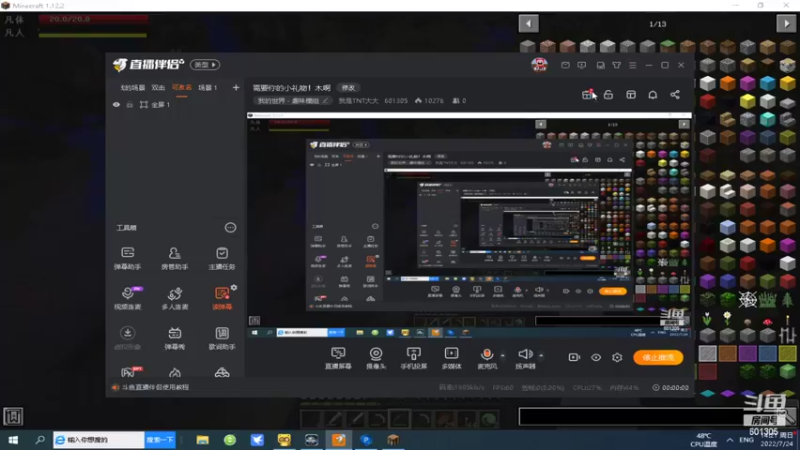Open File Explorer from the taskbar
Screen dimensions: 800x450
203,440
